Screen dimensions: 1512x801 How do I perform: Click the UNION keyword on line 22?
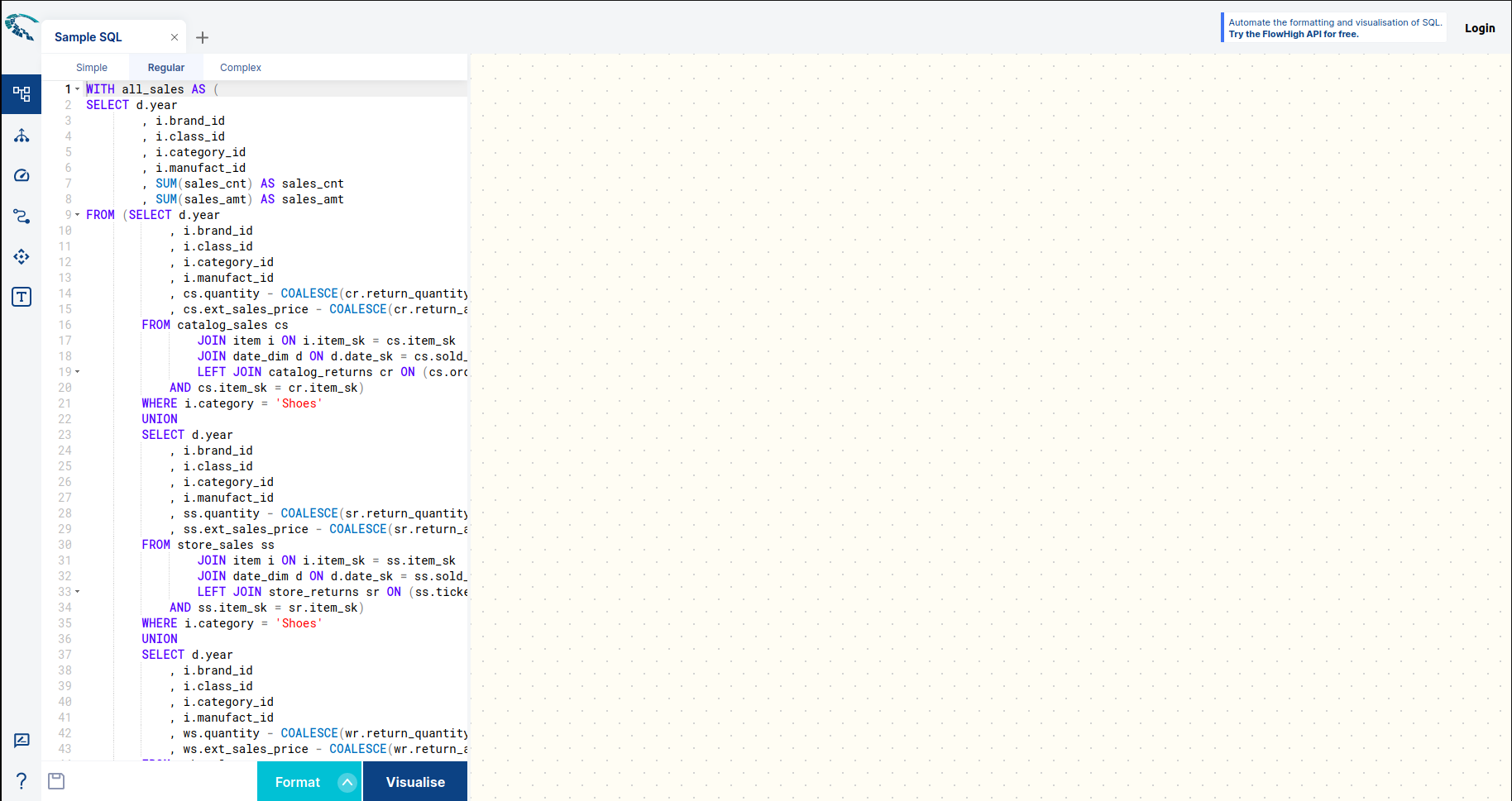(160, 419)
